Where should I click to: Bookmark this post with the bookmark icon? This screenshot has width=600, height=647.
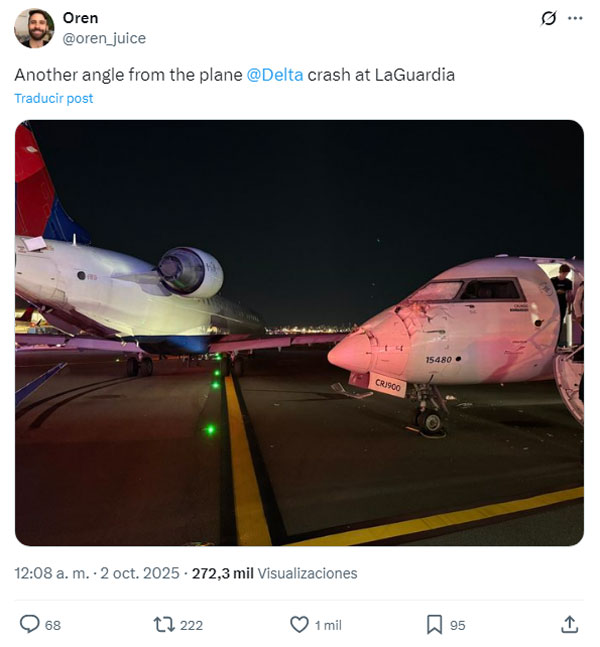pos(434,624)
